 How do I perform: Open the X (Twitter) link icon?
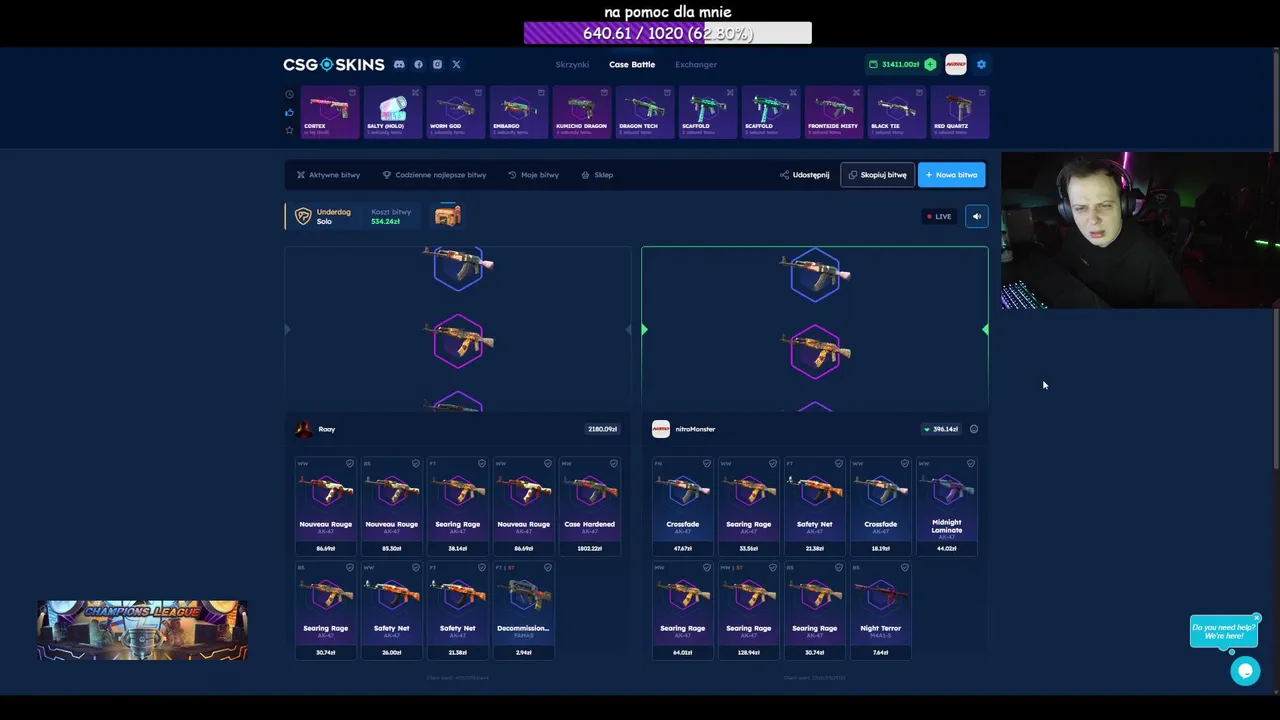click(456, 64)
